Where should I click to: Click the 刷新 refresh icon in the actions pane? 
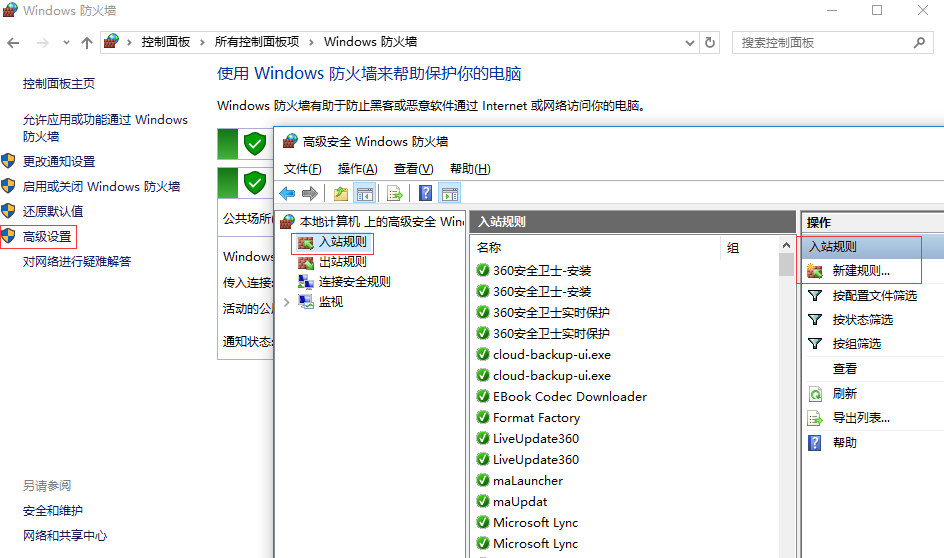click(x=815, y=394)
